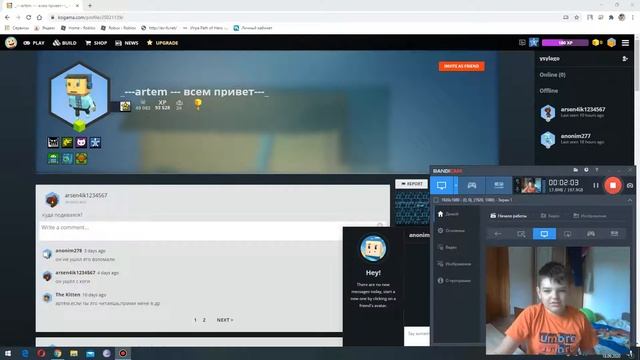
Task: Select Bandicam screen recording mode in top bar
Action: pos(442,185)
